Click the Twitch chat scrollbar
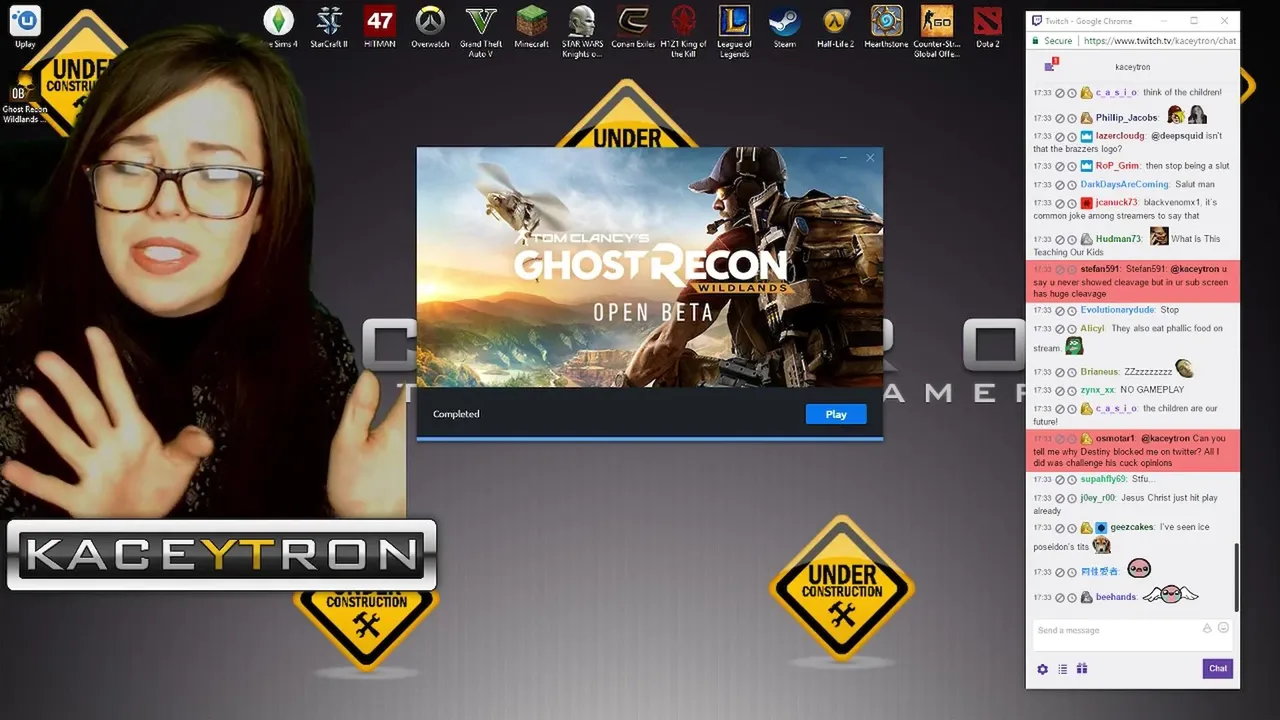The height and width of the screenshot is (720, 1280). point(1236,577)
